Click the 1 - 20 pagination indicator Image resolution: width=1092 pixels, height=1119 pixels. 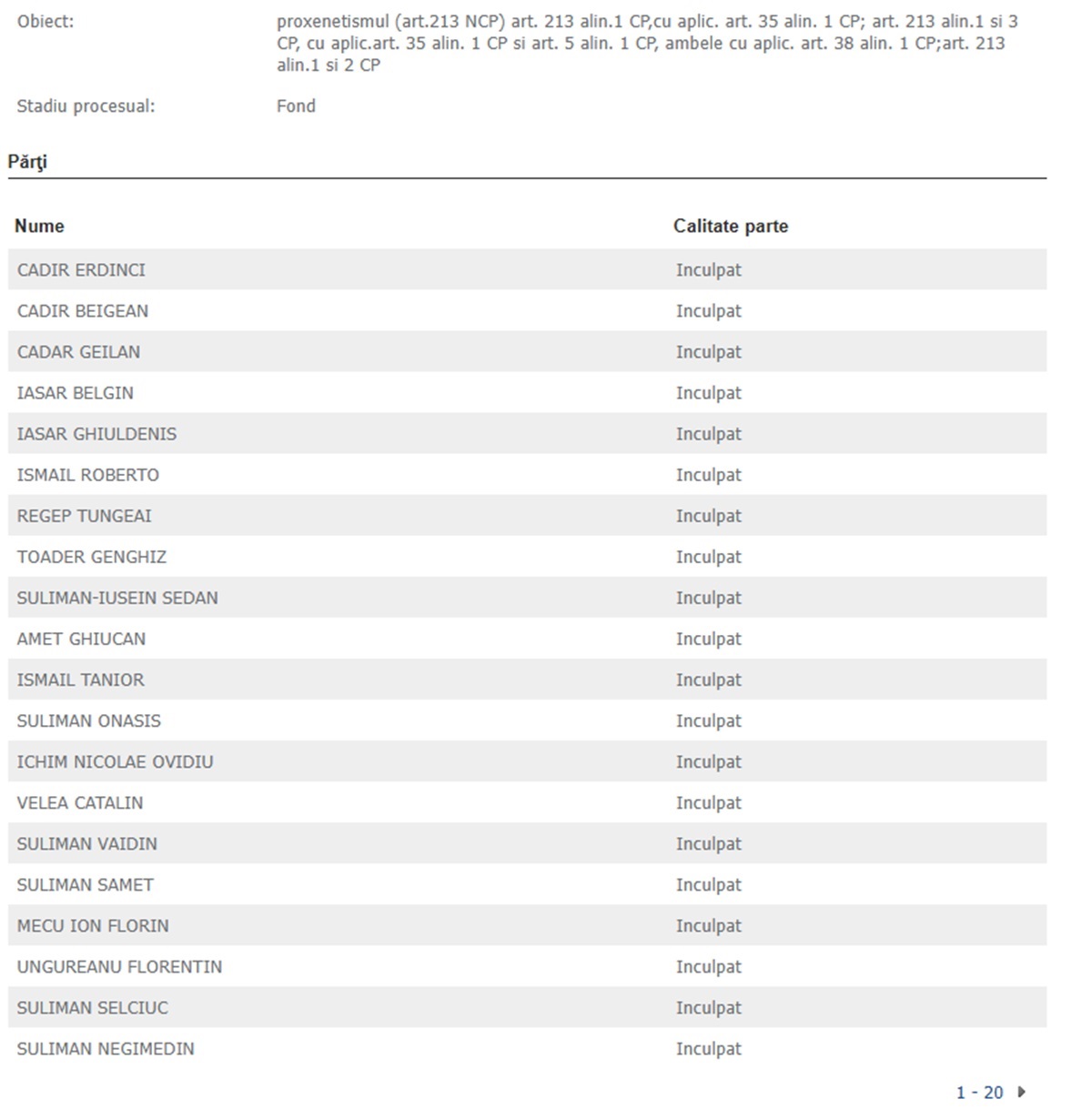click(979, 1092)
